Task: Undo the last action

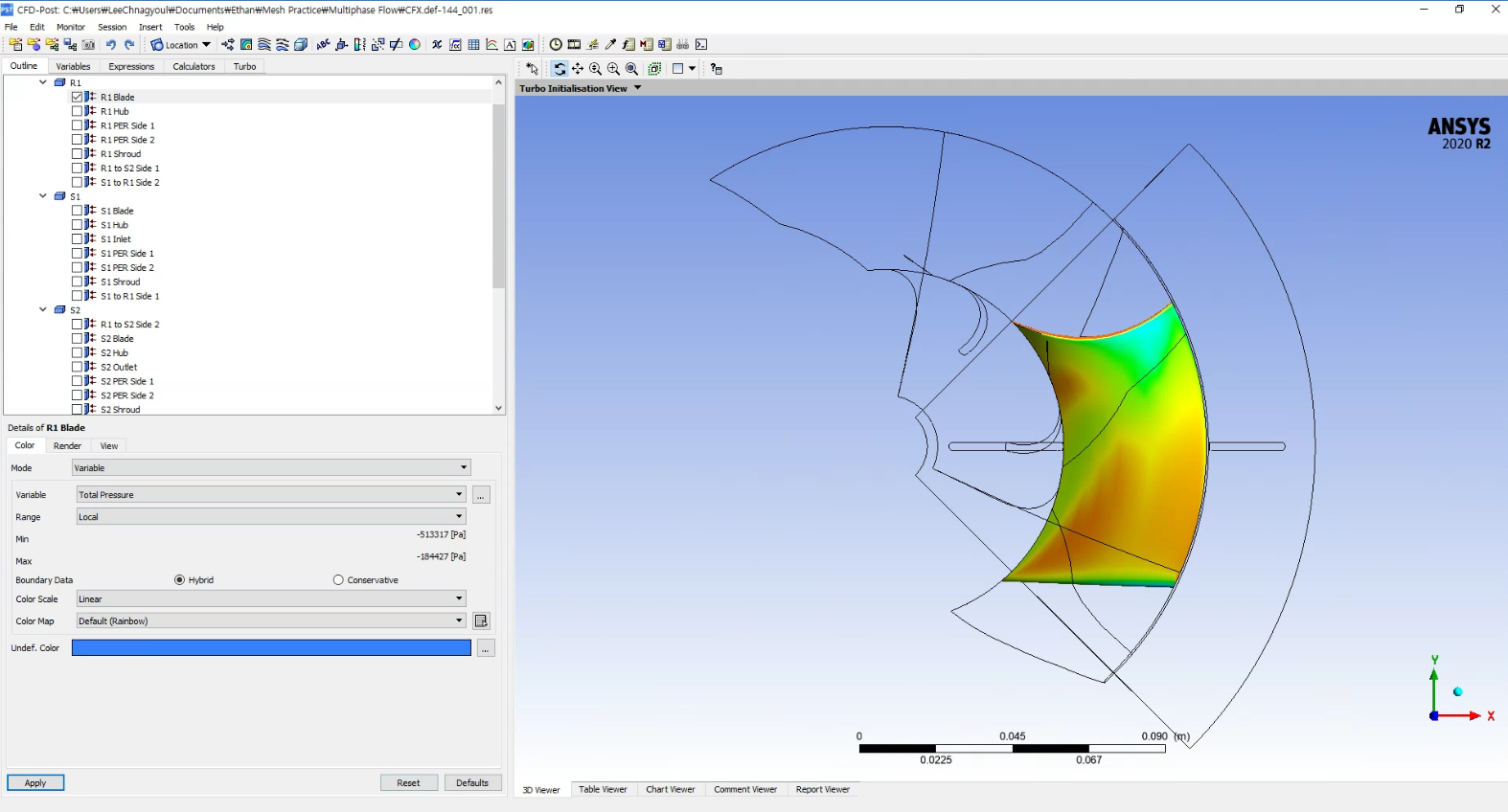Action: (x=110, y=45)
